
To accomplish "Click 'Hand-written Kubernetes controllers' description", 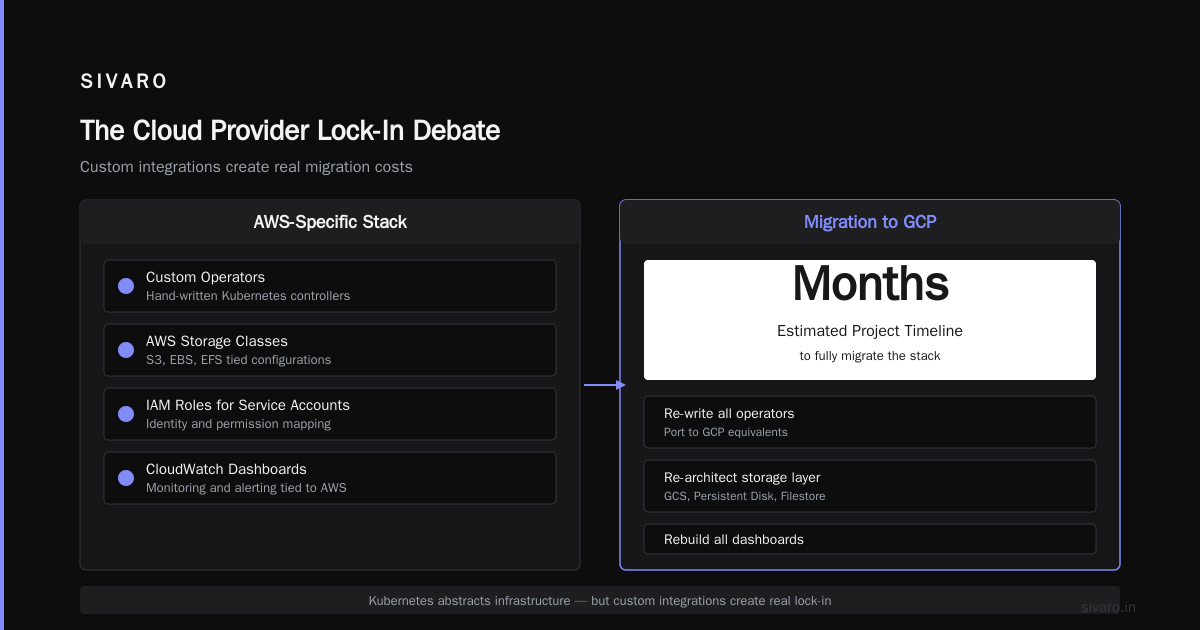I will (x=248, y=296).
